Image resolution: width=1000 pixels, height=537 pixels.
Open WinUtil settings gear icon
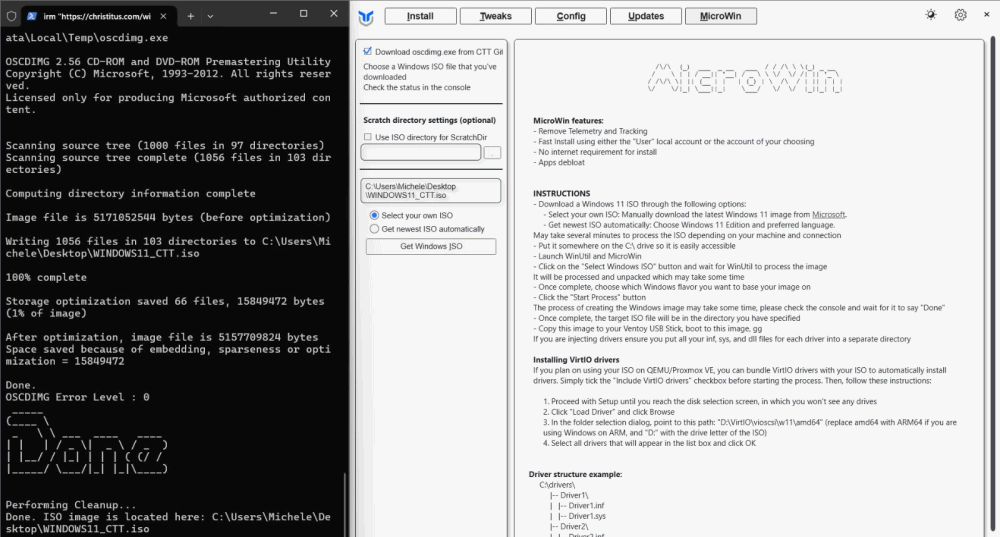960,15
